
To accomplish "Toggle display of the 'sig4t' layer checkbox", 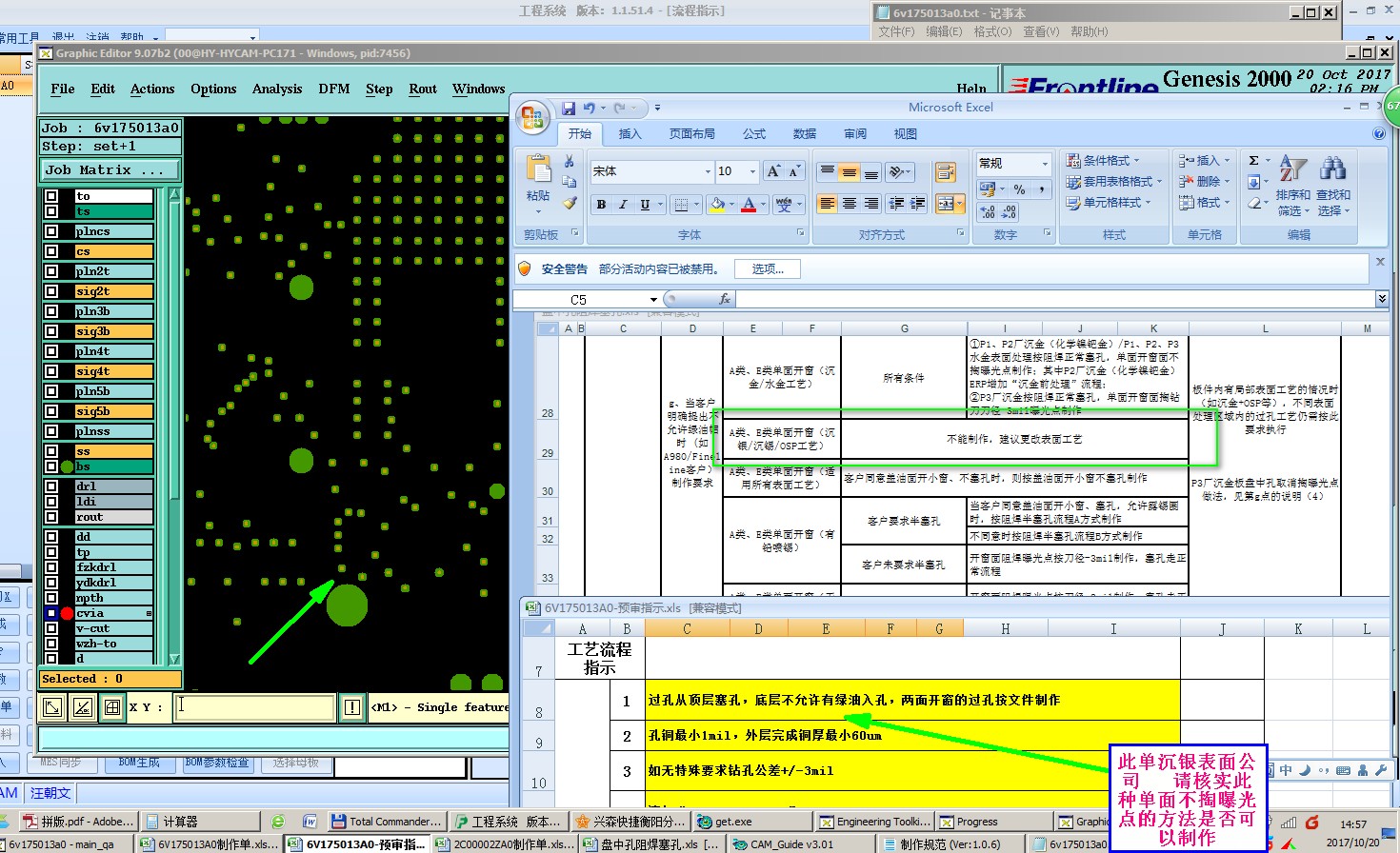I will (x=51, y=371).
